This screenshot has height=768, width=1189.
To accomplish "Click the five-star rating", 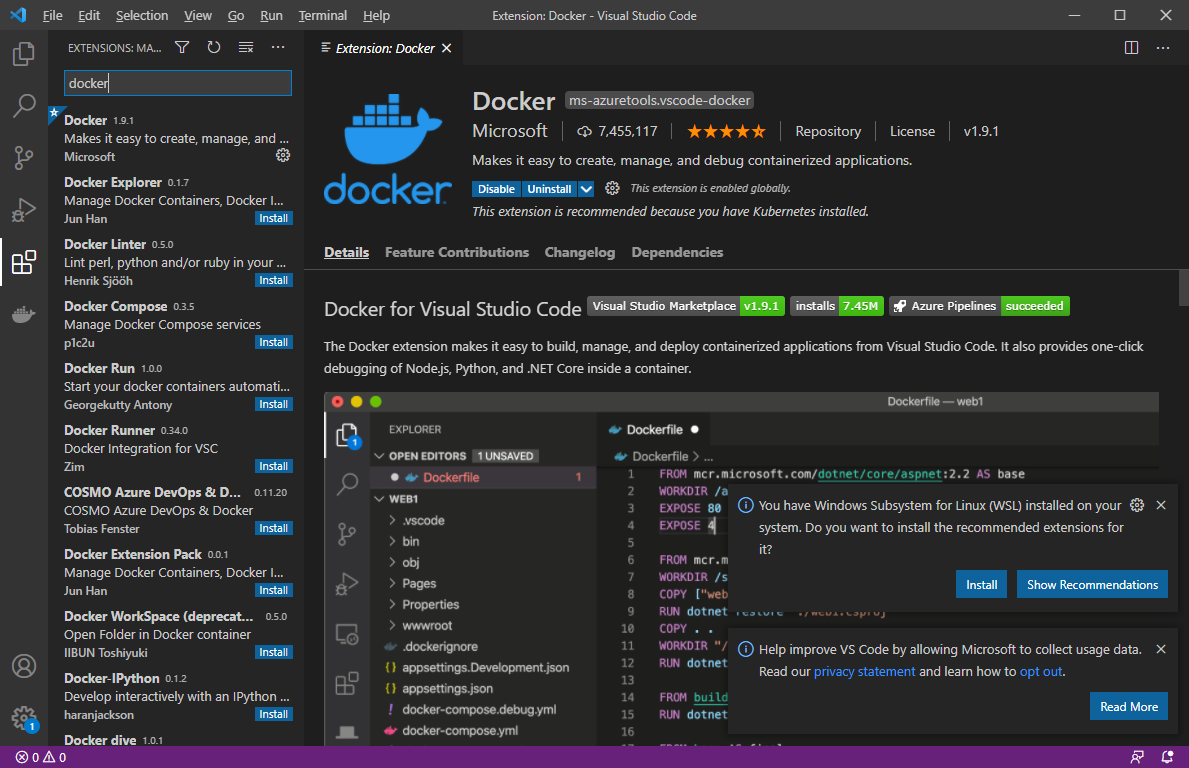I will point(726,131).
